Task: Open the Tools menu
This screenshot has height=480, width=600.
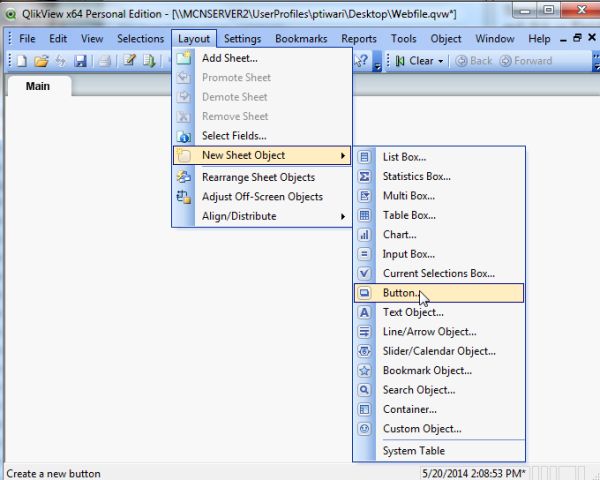Action: 403,39
